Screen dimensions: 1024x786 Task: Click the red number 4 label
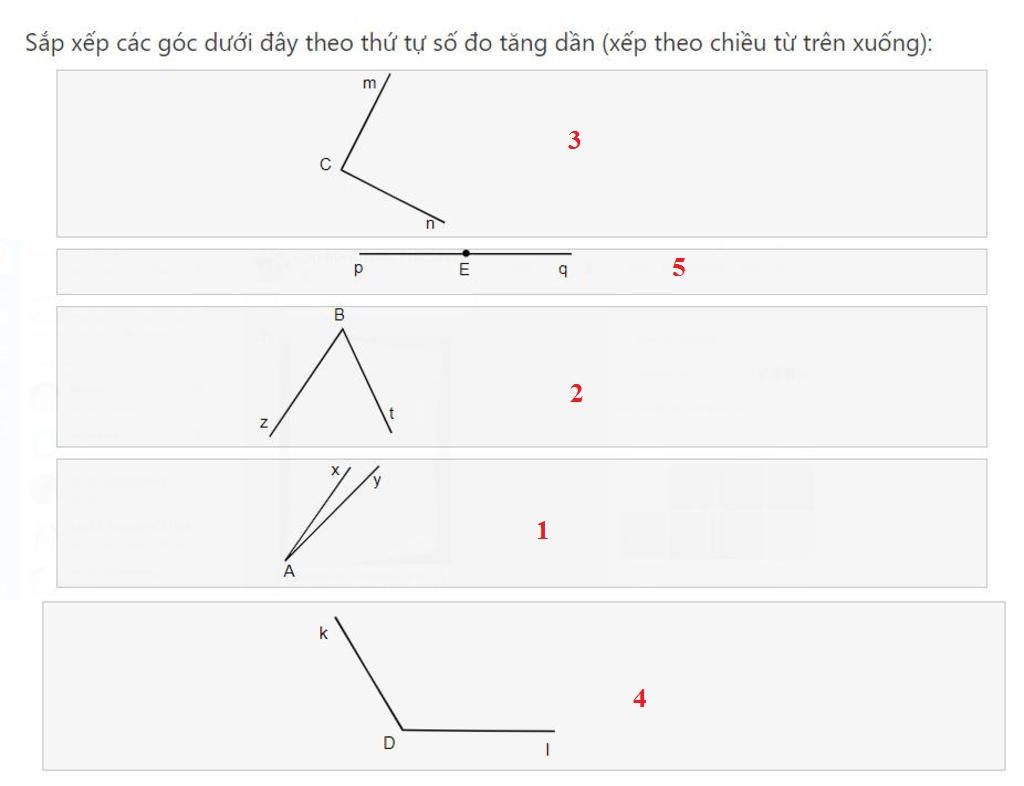640,699
